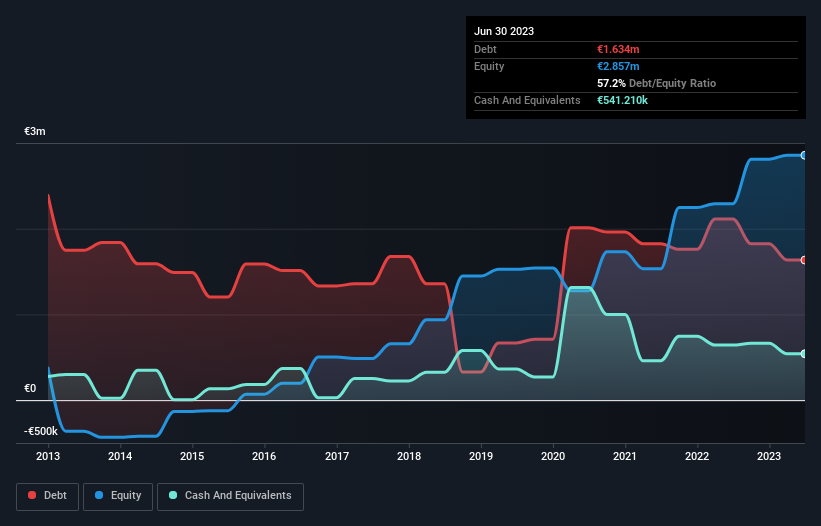Toggle the Debt legend button
Screen dimensions: 821x526
pyautogui.click(x=48, y=496)
